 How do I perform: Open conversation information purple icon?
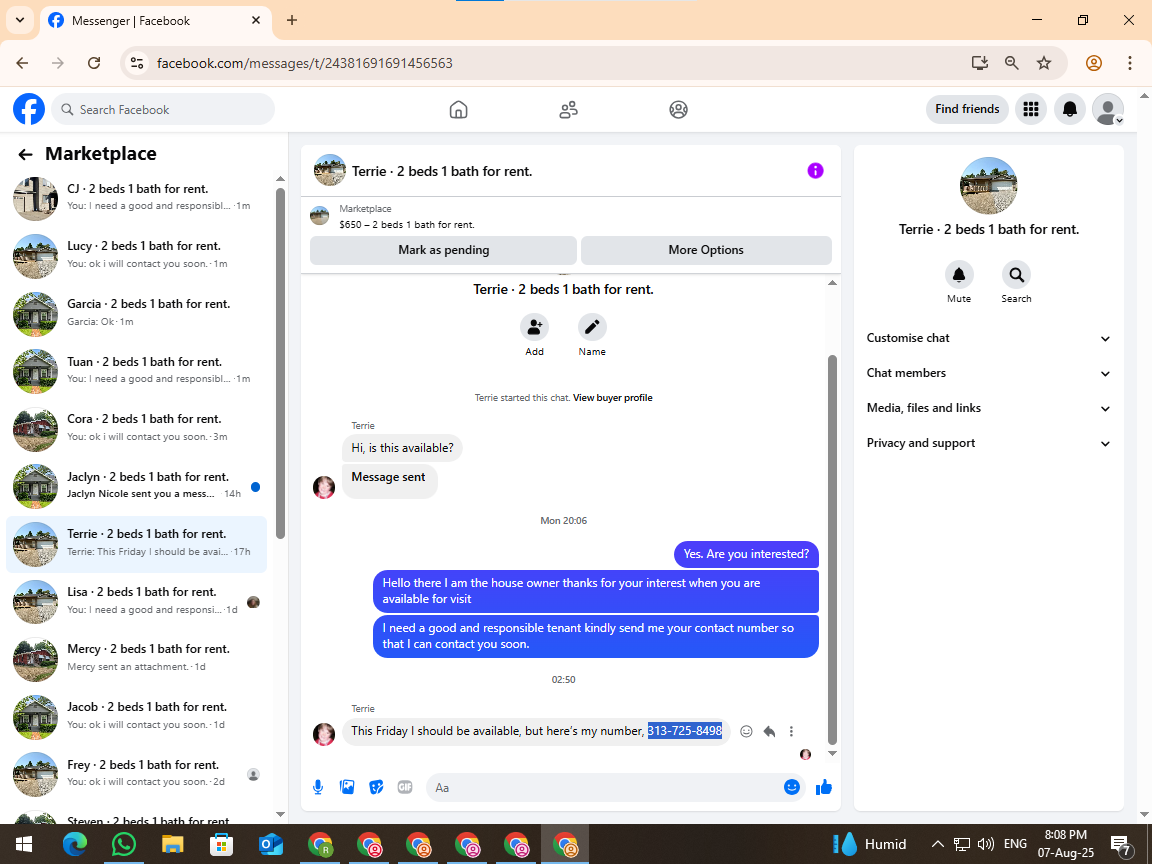coord(816,171)
